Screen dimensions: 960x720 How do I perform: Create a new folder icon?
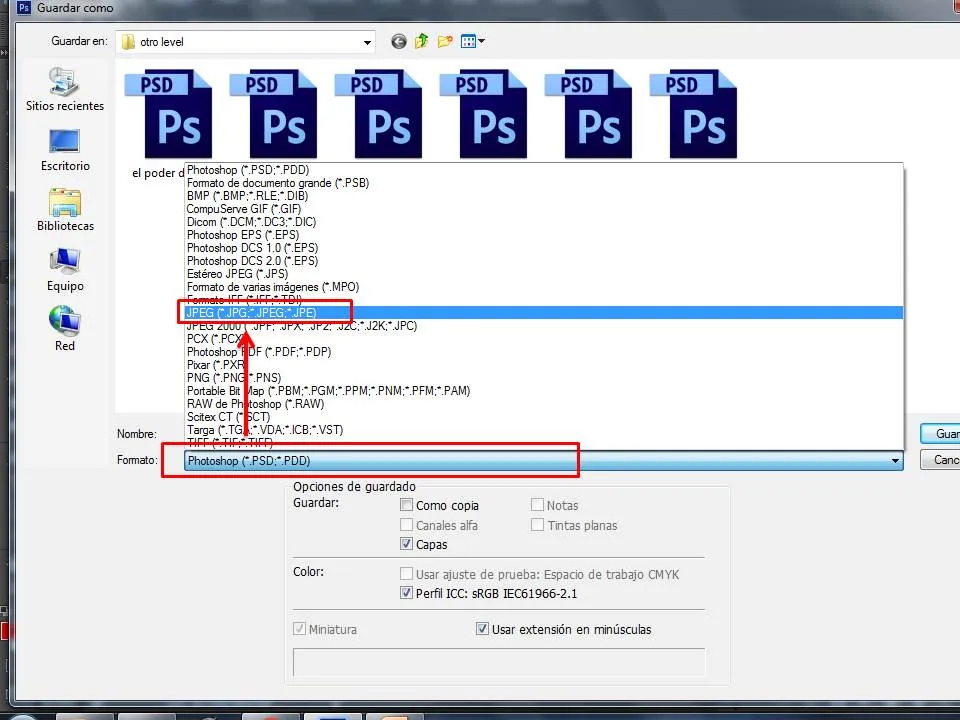(x=445, y=41)
